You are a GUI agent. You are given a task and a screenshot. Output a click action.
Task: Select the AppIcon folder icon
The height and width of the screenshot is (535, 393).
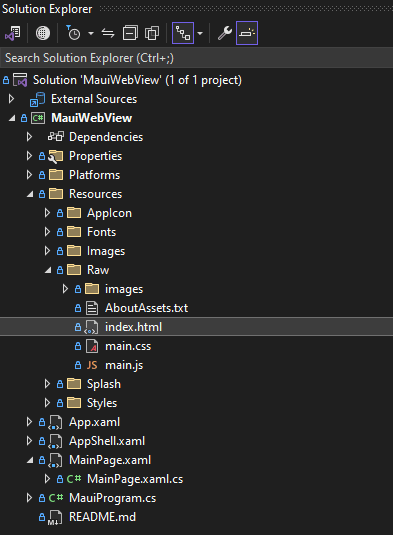pos(74,213)
